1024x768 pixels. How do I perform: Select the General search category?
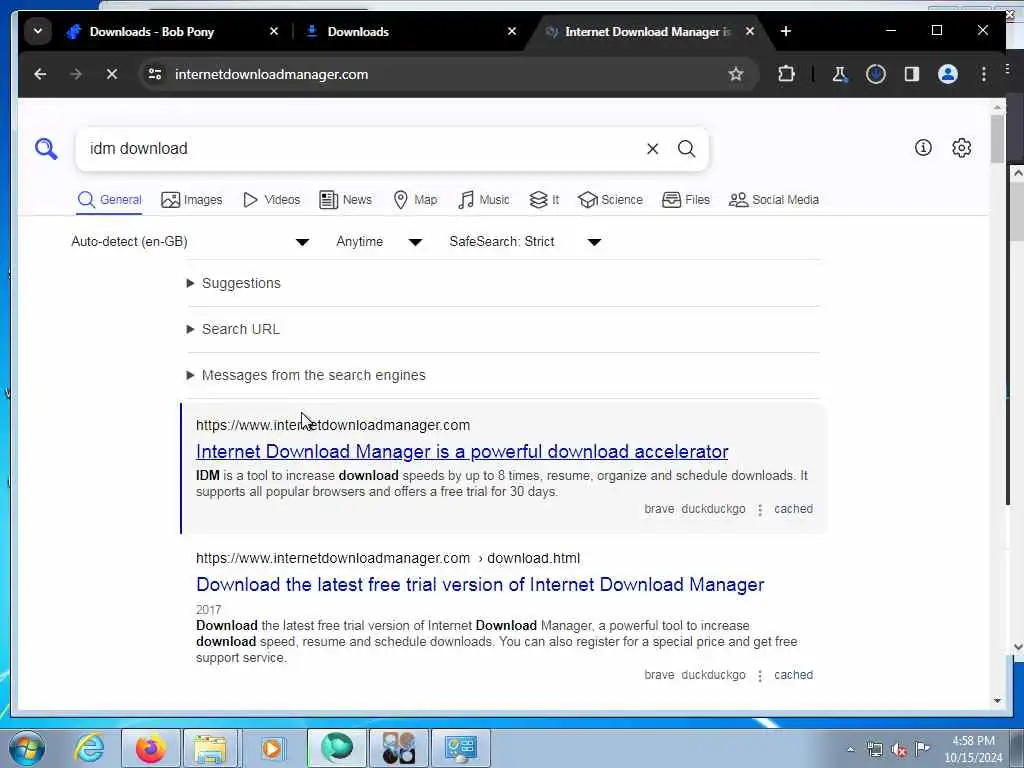[x=109, y=200]
